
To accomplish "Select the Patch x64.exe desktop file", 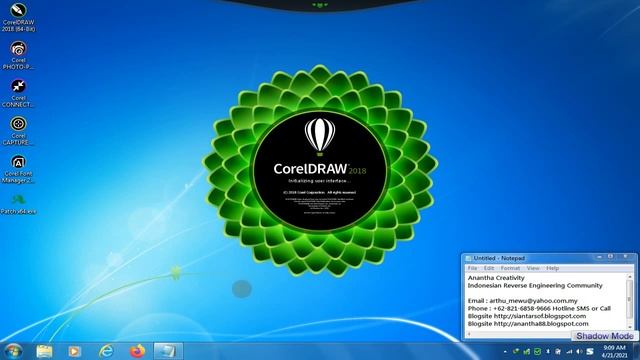I will (18, 204).
